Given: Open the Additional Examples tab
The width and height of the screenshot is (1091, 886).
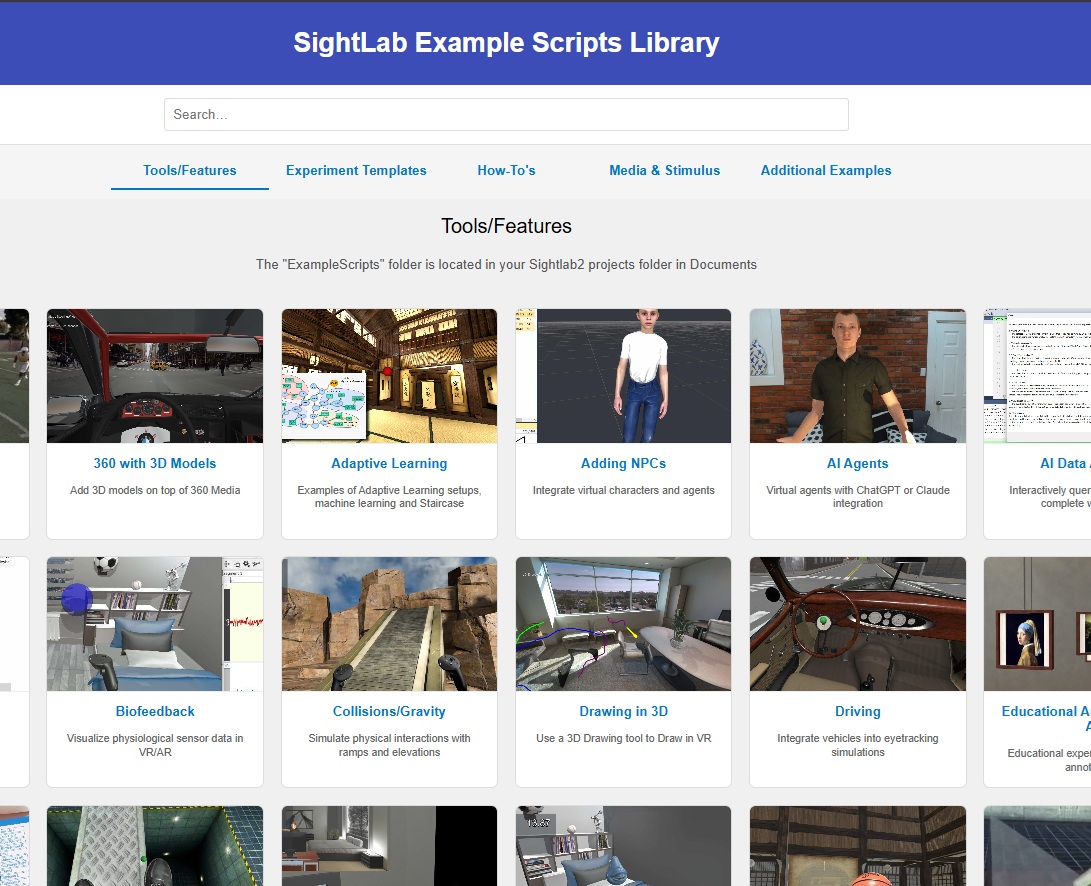Looking at the screenshot, I should pyautogui.click(x=826, y=171).
